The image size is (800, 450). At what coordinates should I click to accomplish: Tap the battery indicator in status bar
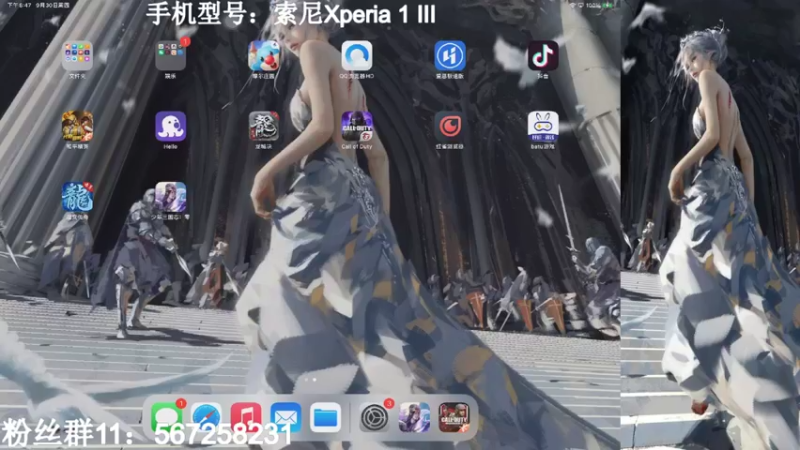coord(607,5)
